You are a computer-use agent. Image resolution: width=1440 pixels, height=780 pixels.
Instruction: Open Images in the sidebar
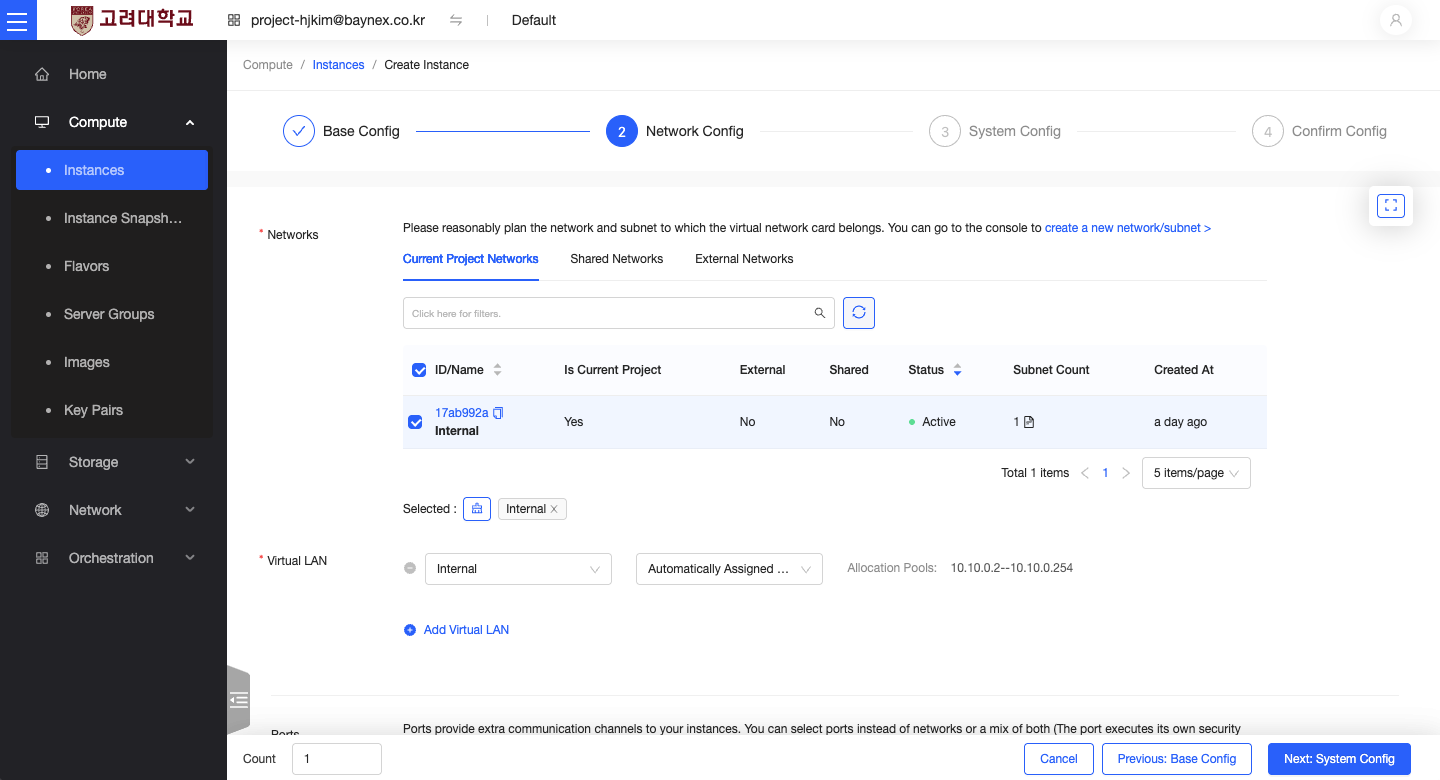(x=112, y=362)
